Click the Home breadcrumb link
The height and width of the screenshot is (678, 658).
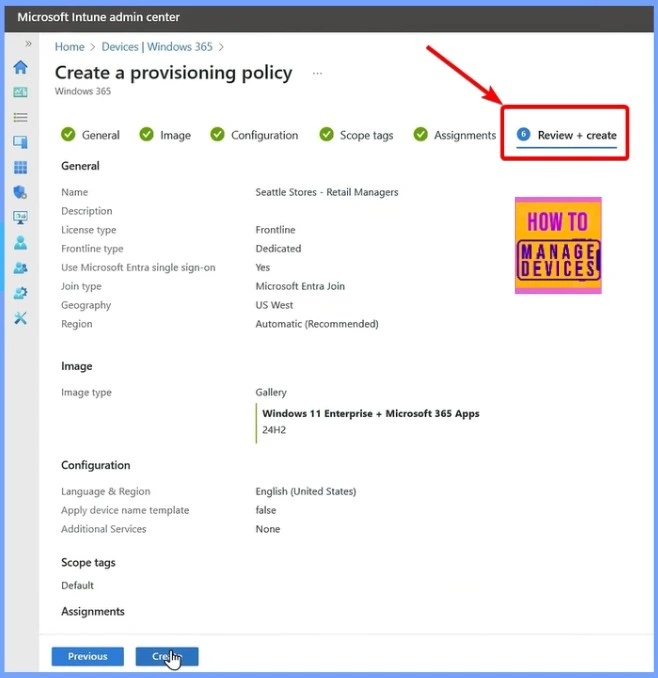click(70, 47)
